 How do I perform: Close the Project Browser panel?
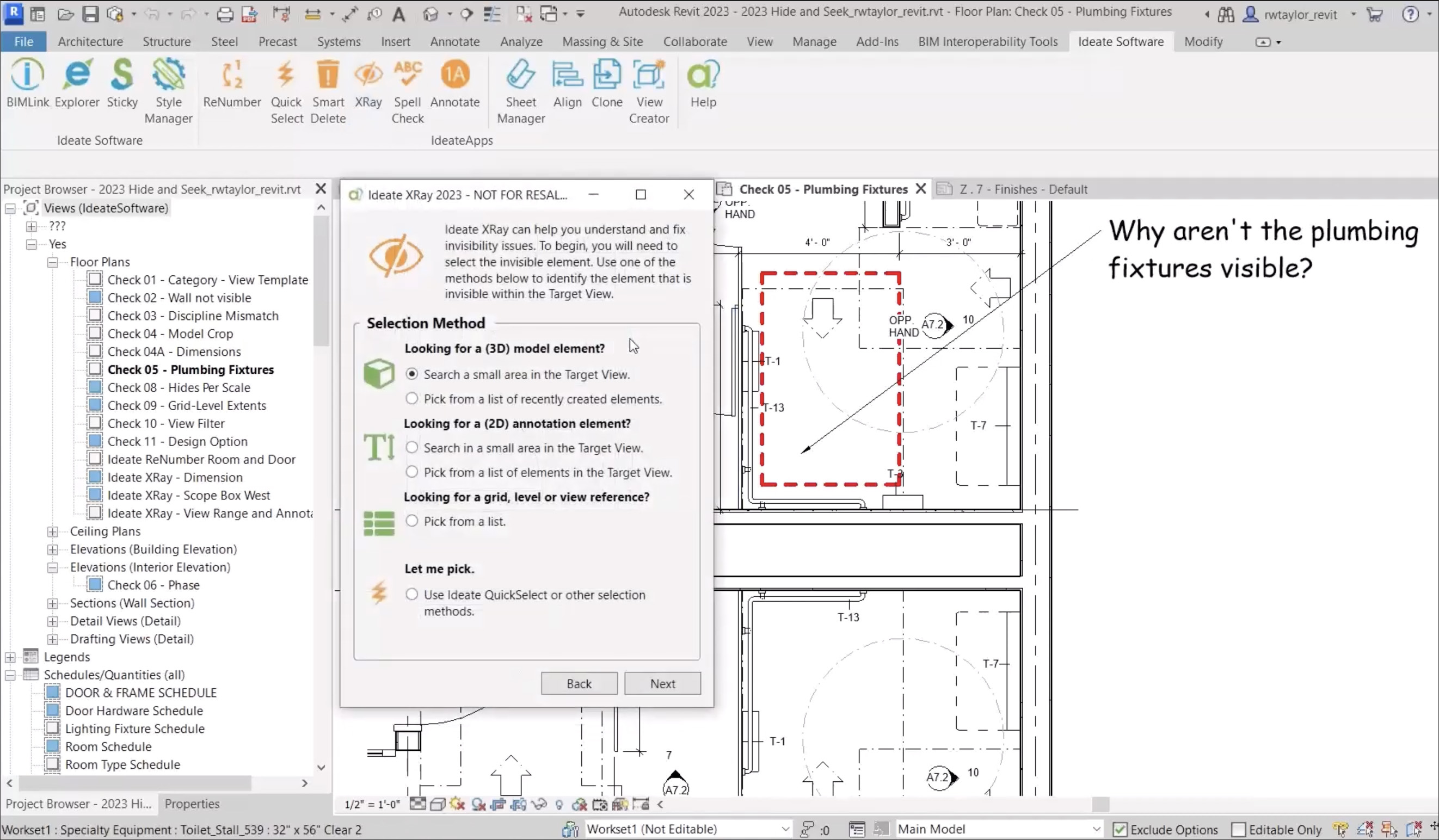pos(321,189)
